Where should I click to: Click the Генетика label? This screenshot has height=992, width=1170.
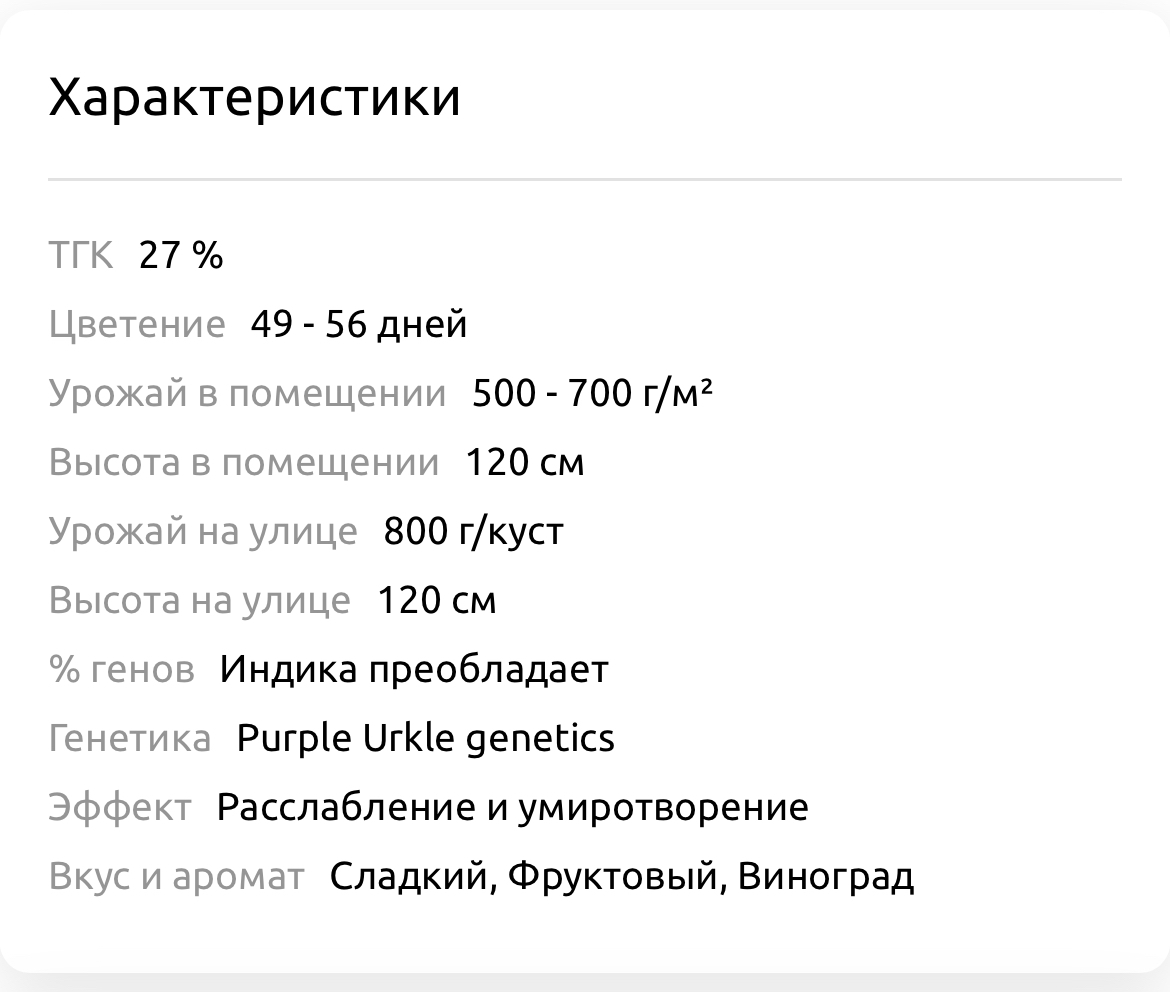(x=130, y=739)
